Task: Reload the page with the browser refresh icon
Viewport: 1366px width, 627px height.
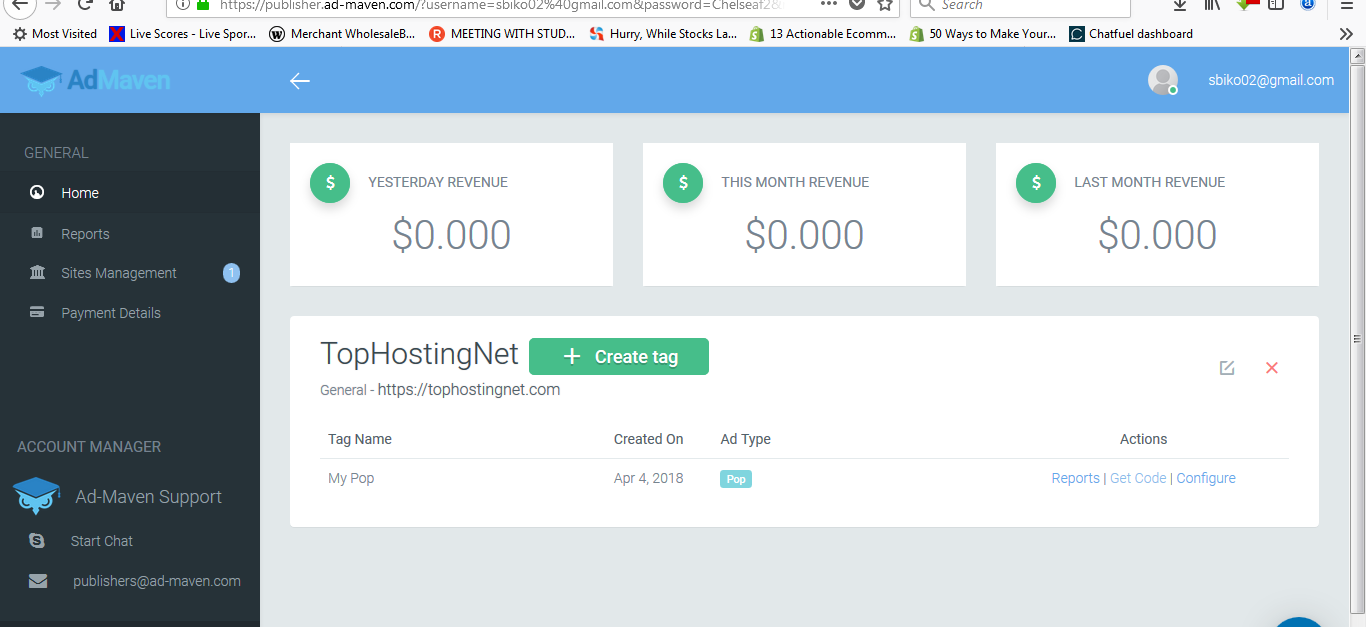Action: (85, 4)
